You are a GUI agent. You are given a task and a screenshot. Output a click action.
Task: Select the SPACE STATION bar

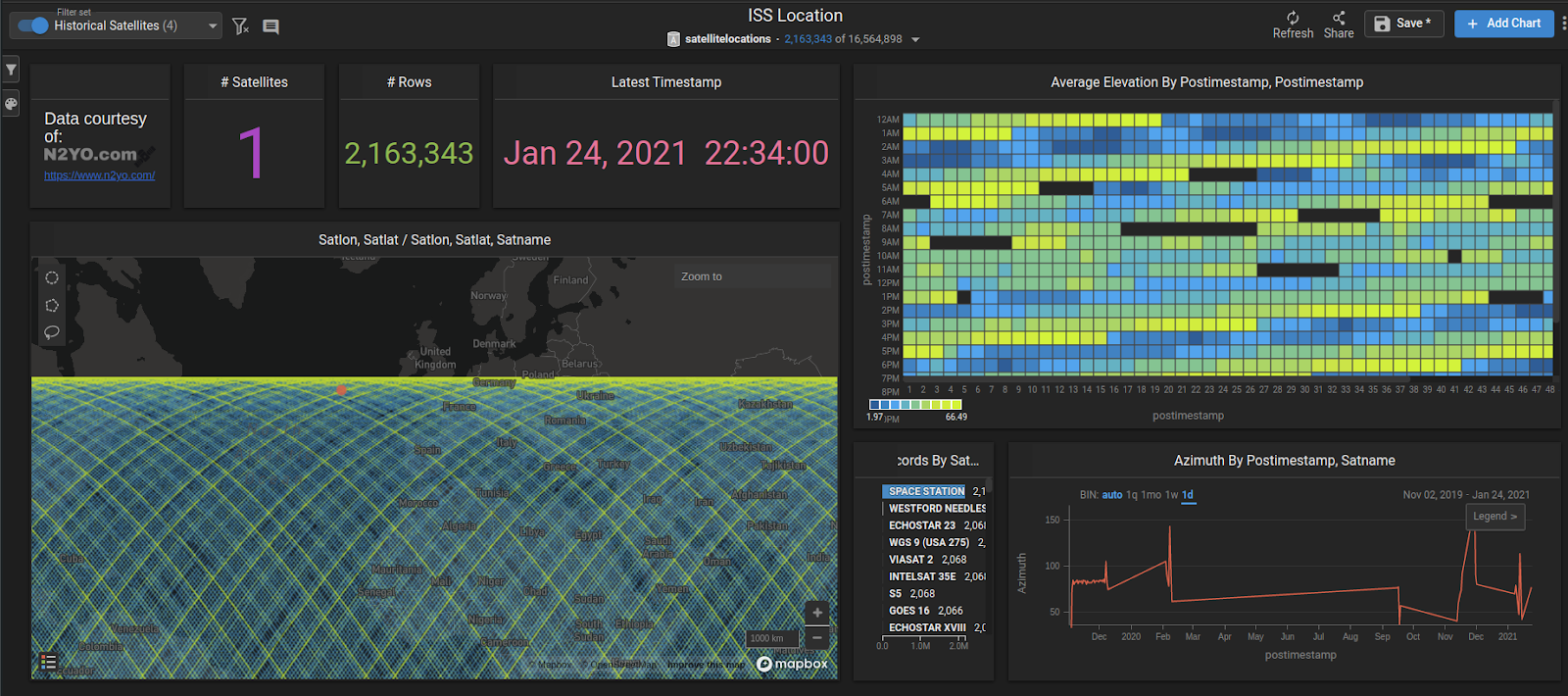pos(924,491)
